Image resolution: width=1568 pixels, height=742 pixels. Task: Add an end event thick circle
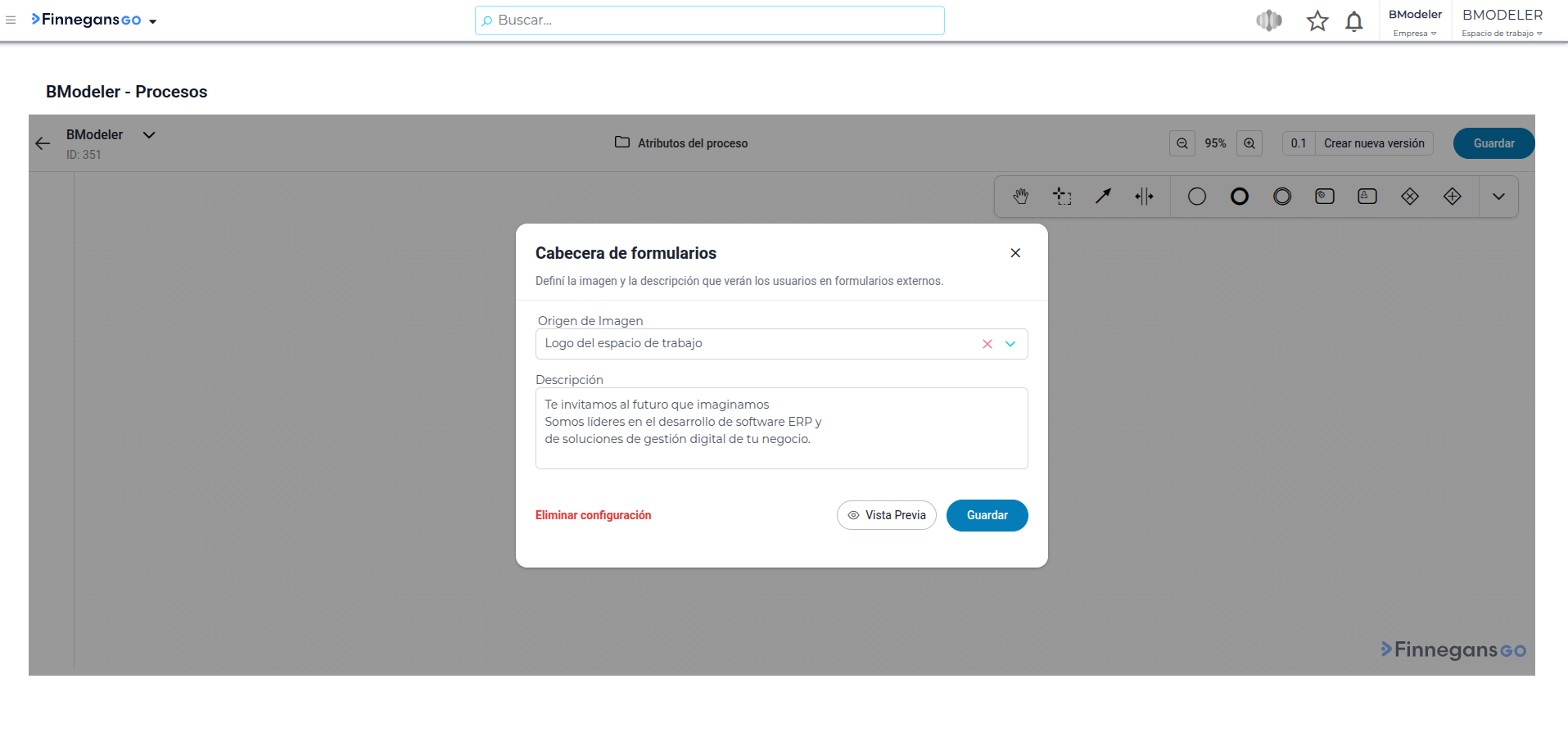[x=1240, y=197]
